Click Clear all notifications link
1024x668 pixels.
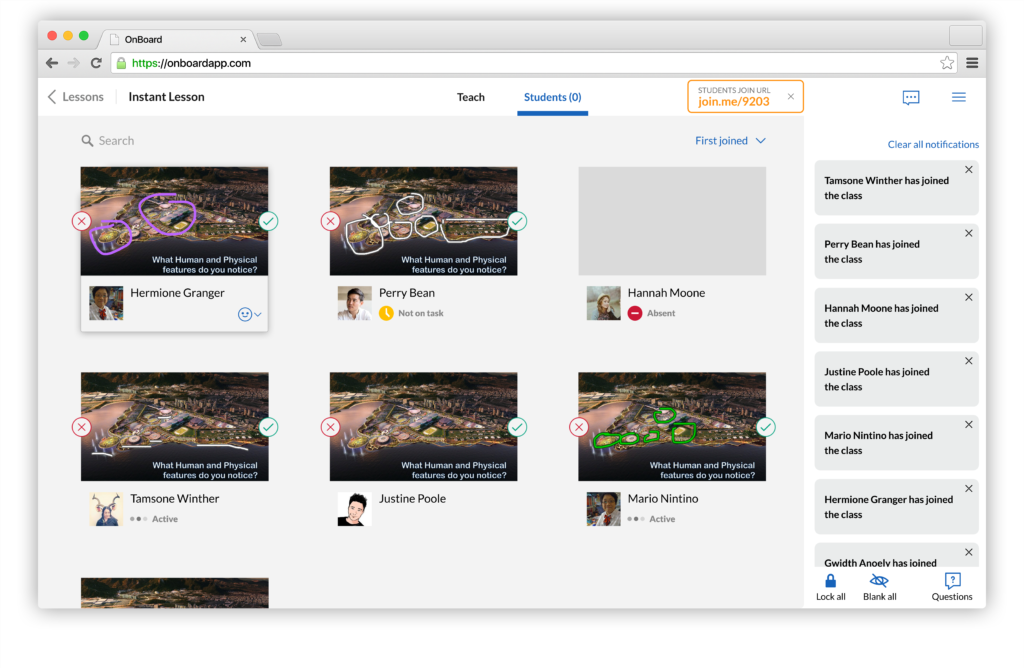pyautogui.click(x=933, y=144)
